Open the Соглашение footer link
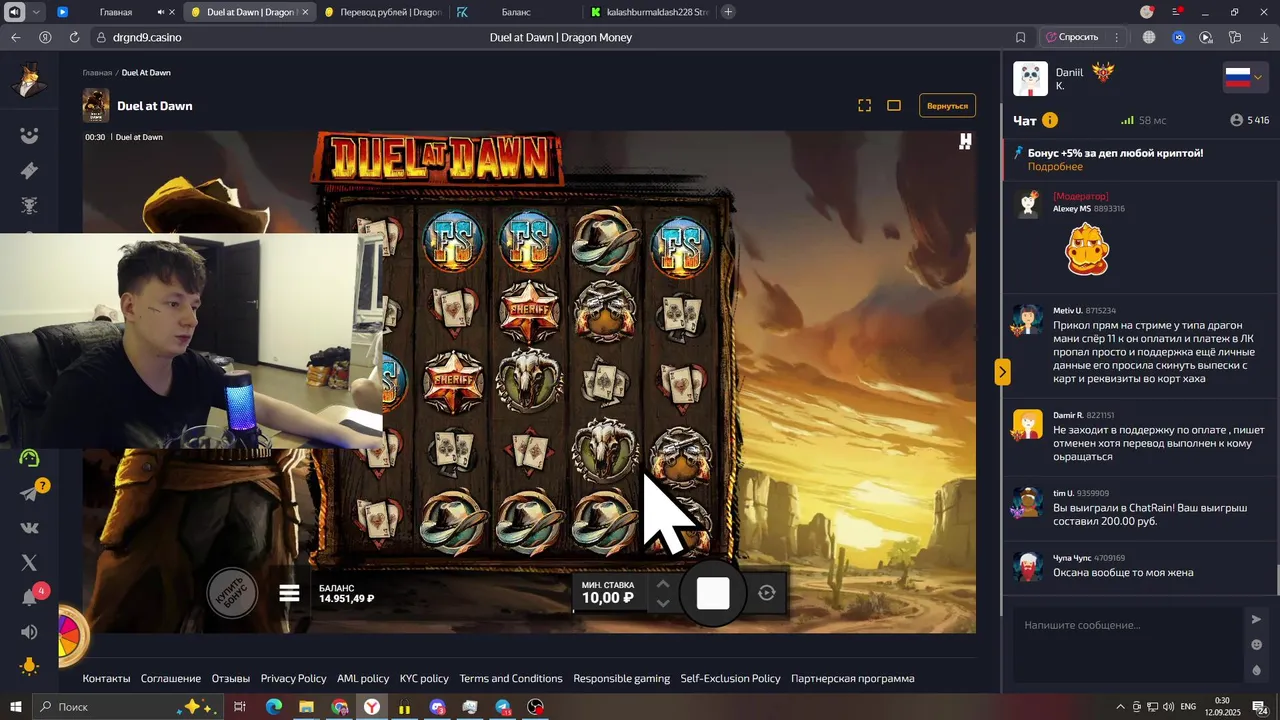Image resolution: width=1280 pixels, height=720 pixels. point(171,678)
